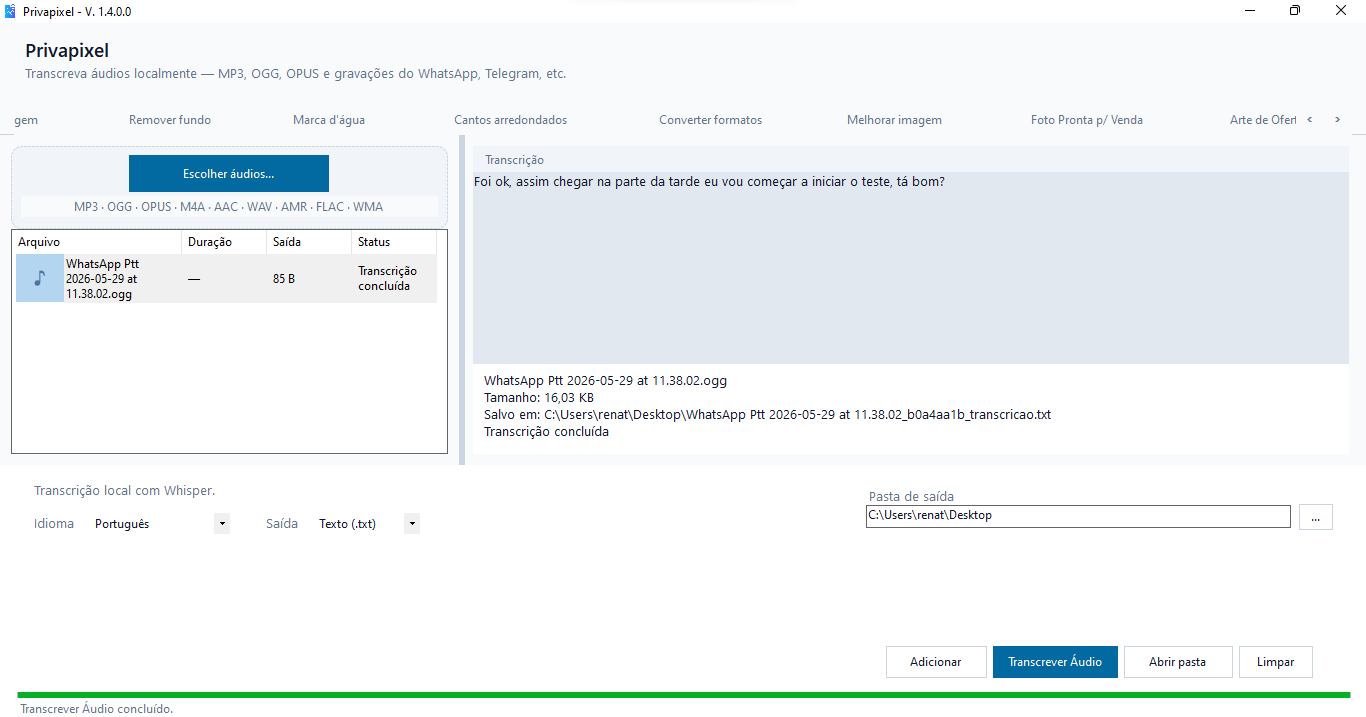Restore down the Privapixel window
The width and height of the screenshot is (1366, 717).
pos(1295,11)
